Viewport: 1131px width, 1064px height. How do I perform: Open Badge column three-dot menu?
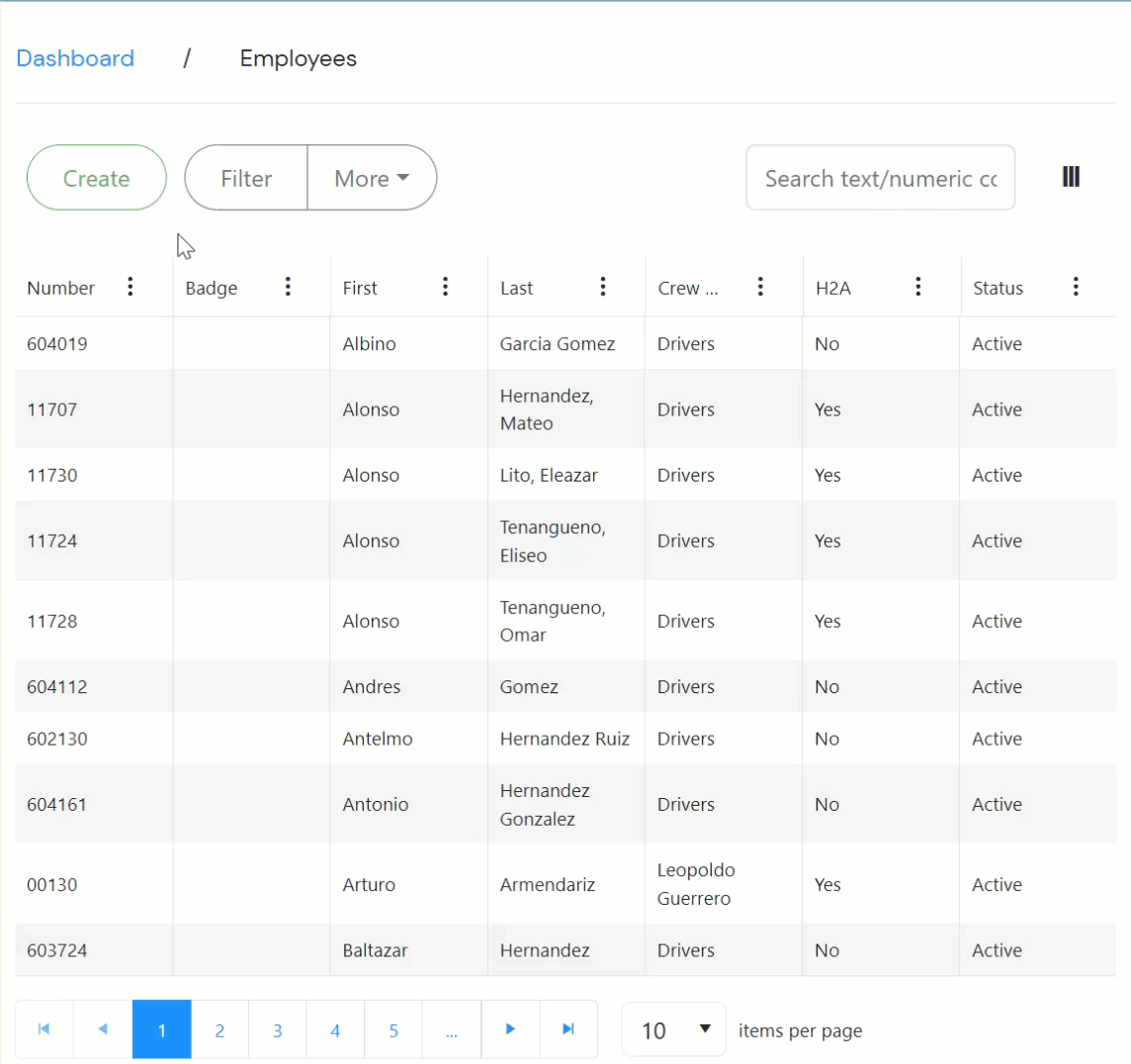point(288,287)
